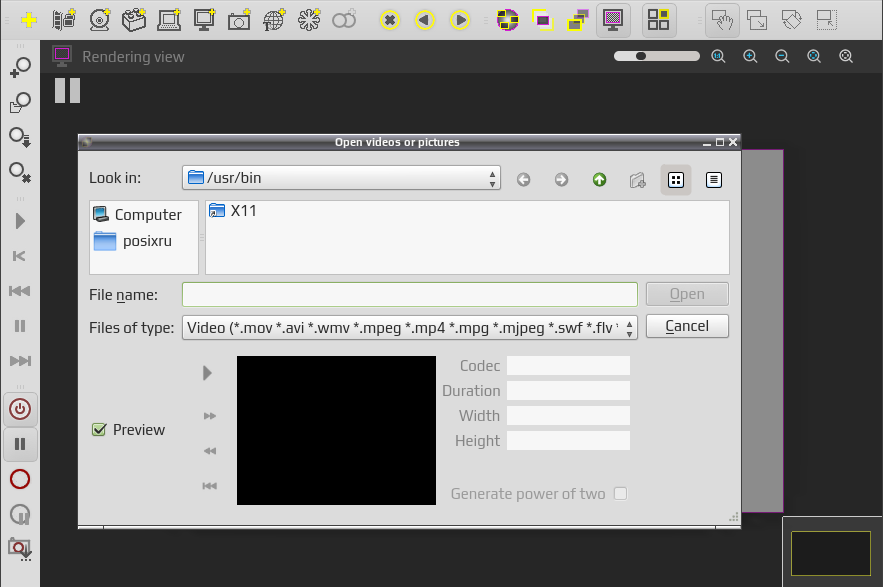Go up to the parent directory with the green arrow
The height and width of the screenshot is (587, 883).
tap(599, 180)
